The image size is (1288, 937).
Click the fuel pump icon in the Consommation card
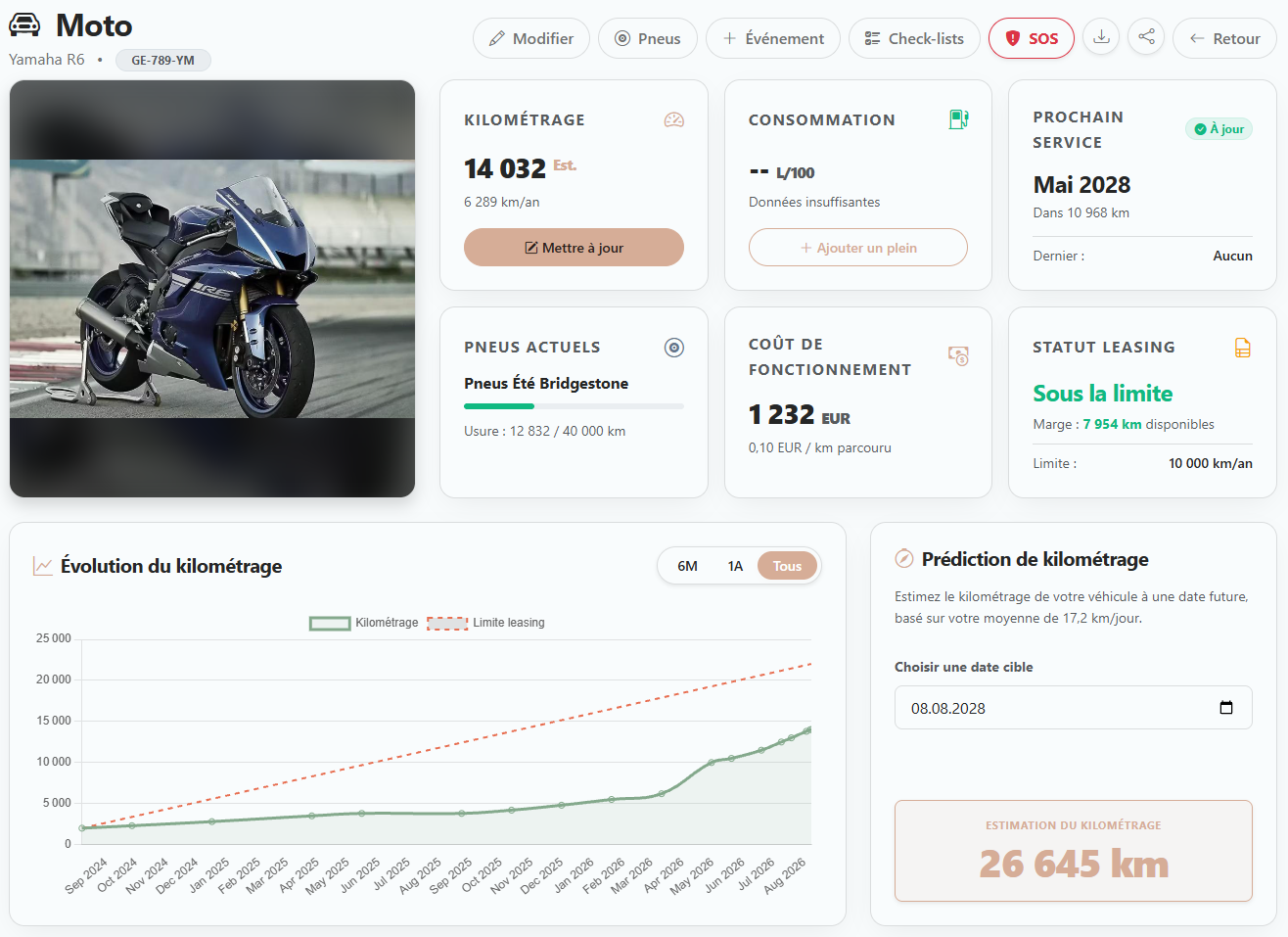point(958,119)
